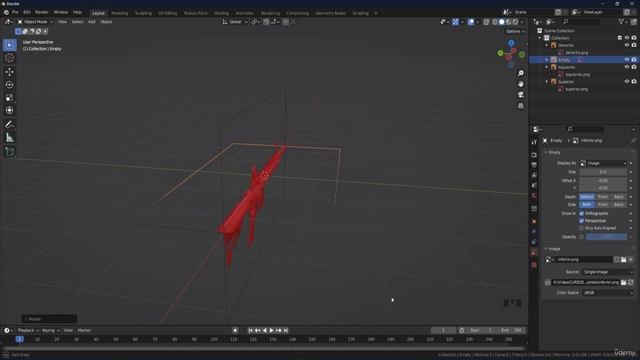This screenshot has height=360, width=640.
Task: Open the File menu
Action: (x=15, y=12)
